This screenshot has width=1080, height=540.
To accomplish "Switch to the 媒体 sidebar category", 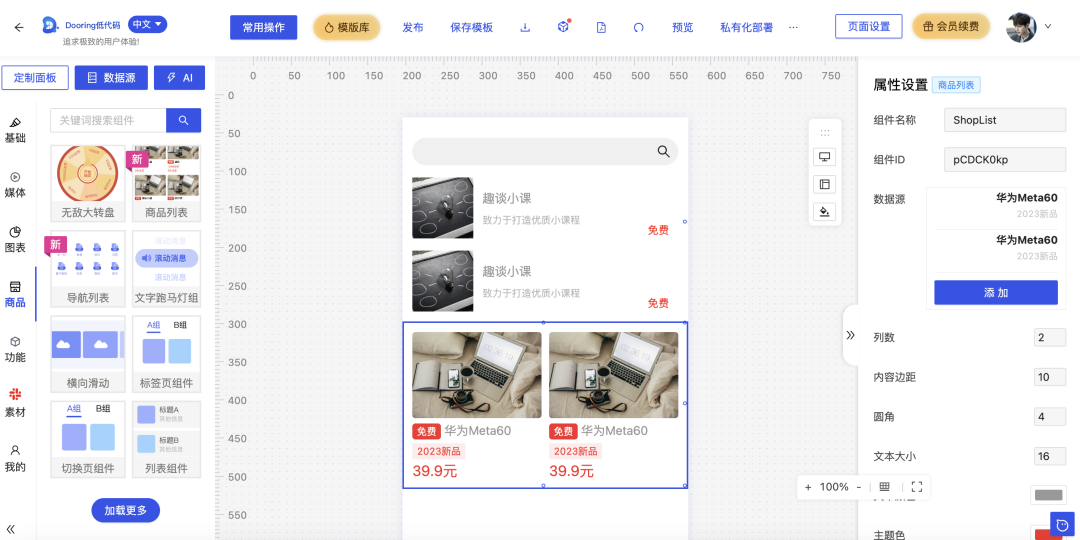I will 15,185.
